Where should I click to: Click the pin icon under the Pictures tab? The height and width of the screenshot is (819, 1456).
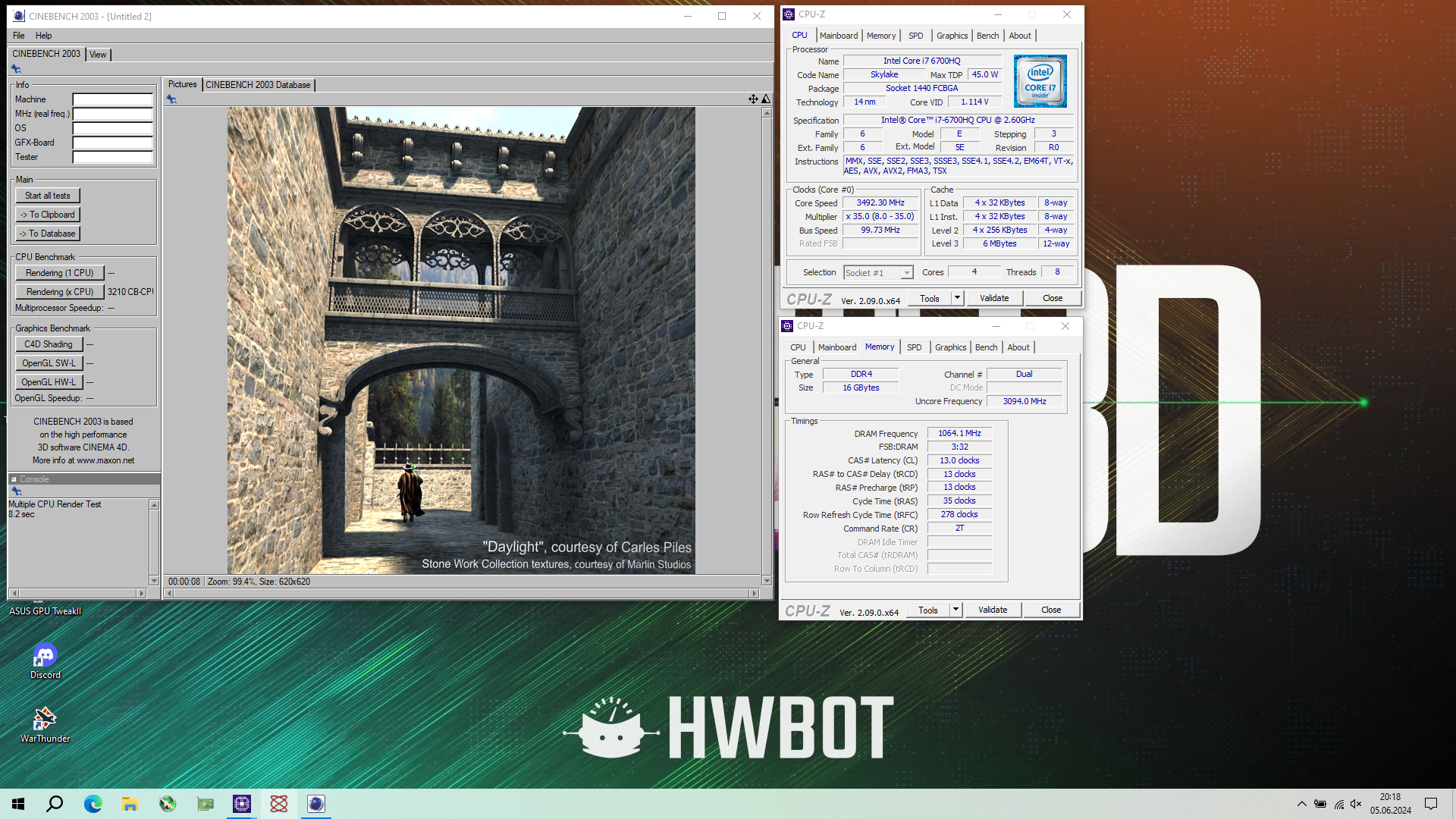click(171, 99)
